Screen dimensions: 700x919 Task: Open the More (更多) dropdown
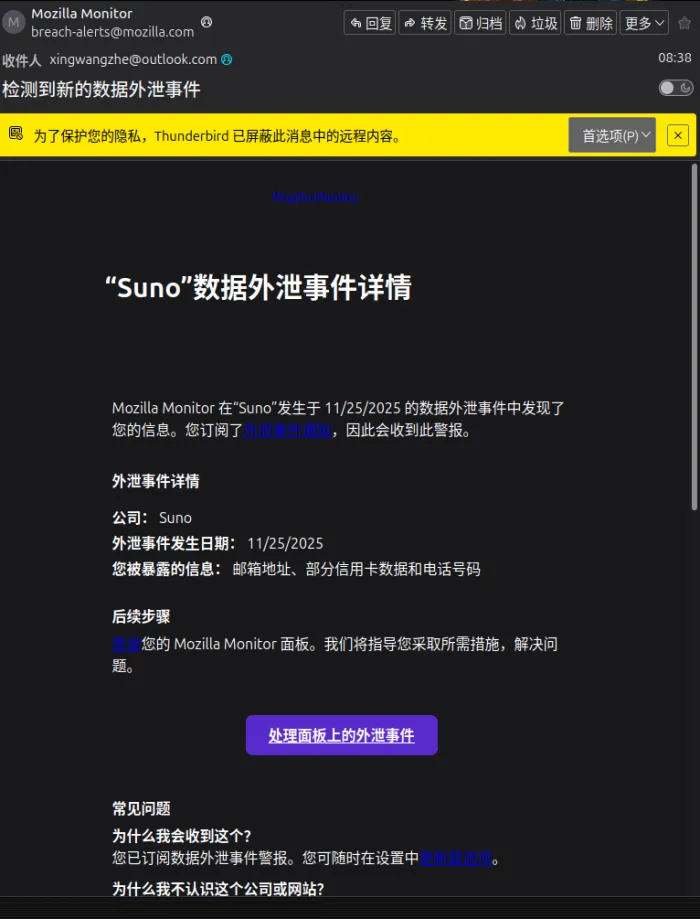(644, 23)
